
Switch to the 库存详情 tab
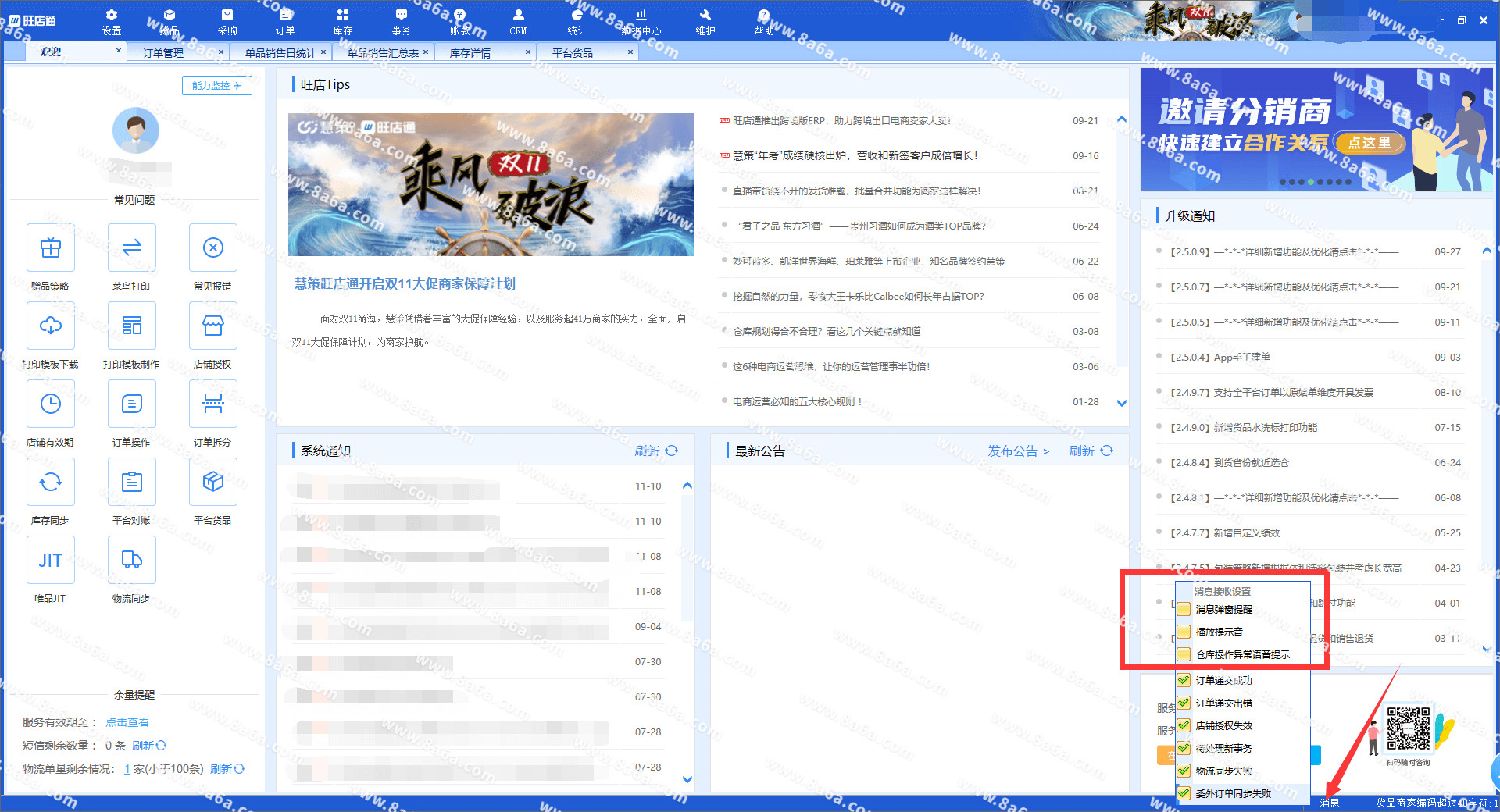pos(470,52)
